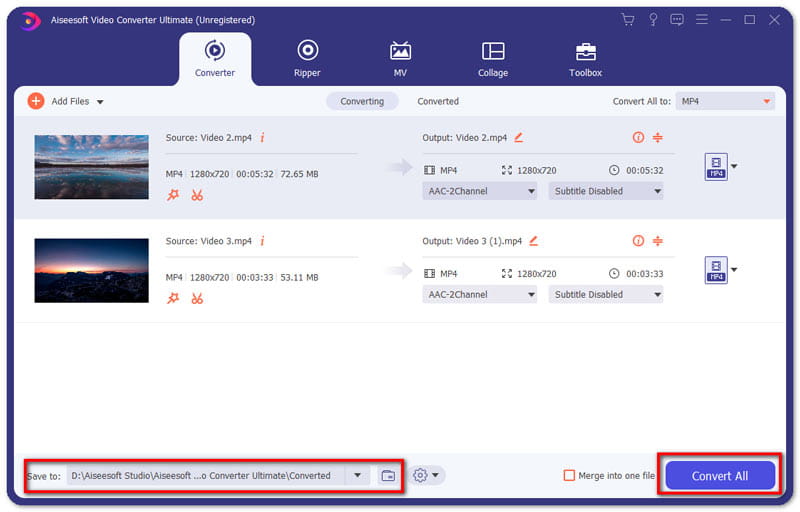
Task: Expand the Subtitle Disabled dropdown for Video 3
Action: pos(606,294)
